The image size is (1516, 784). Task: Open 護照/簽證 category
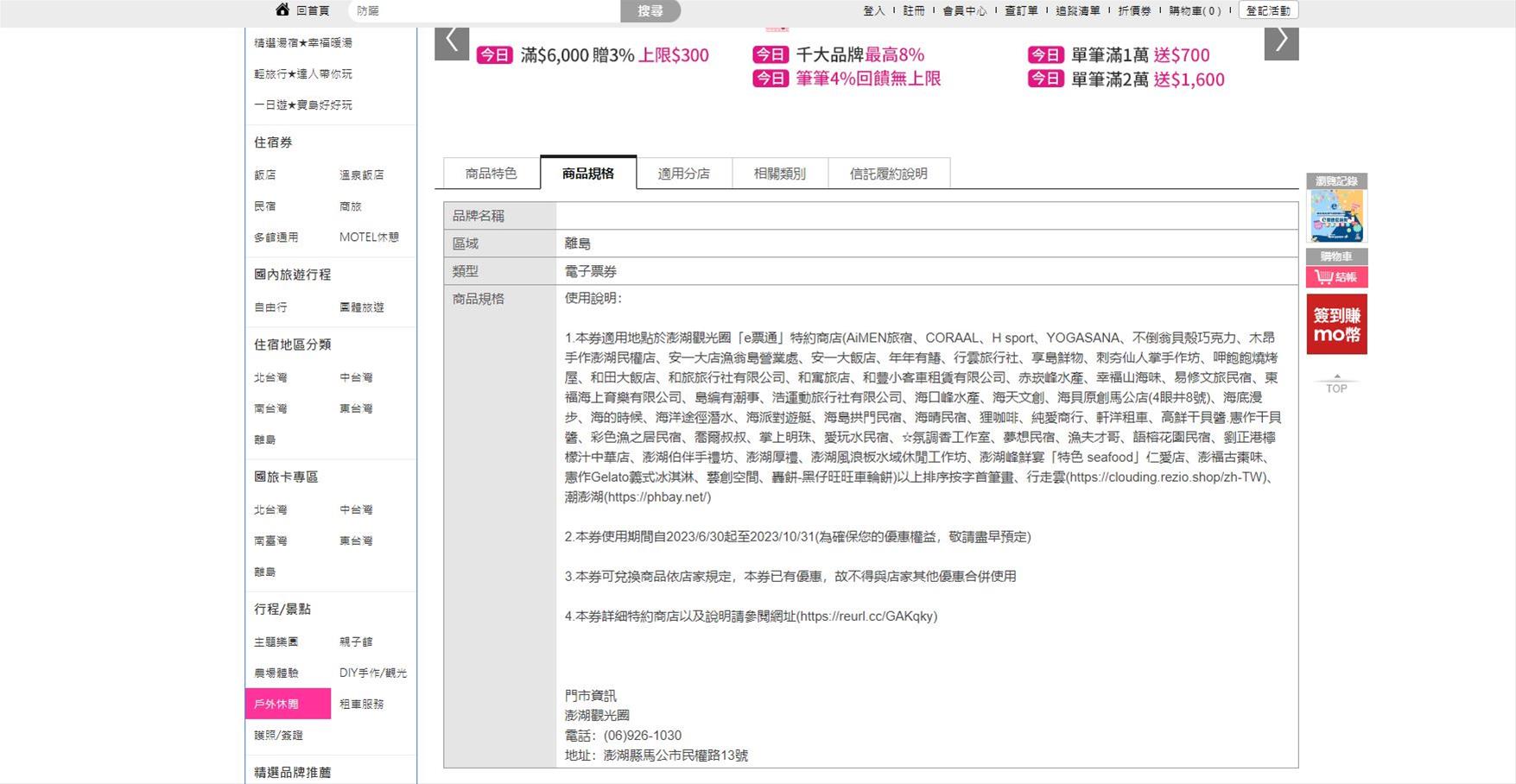[279, 735]
